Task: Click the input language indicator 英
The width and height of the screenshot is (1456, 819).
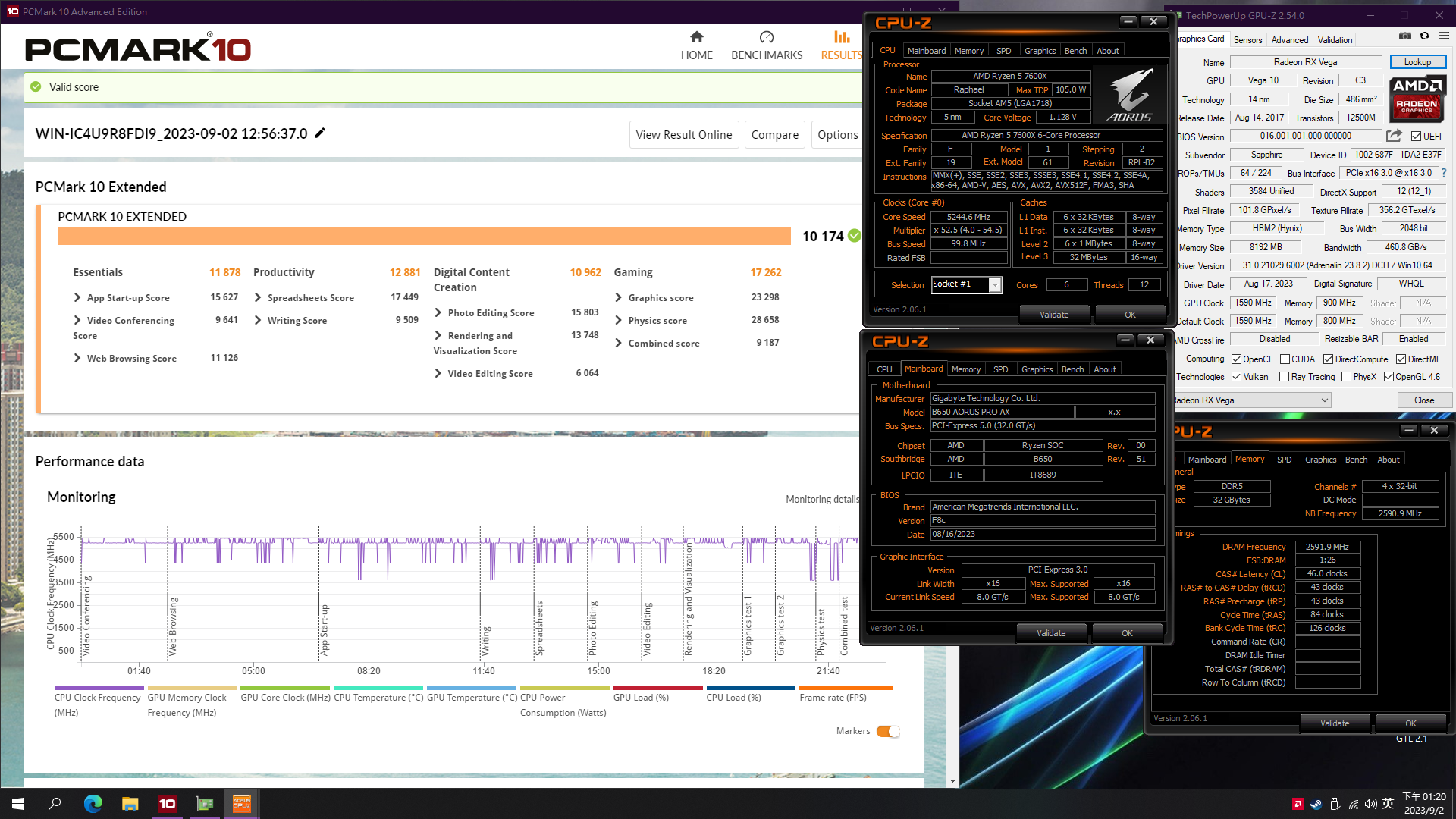Action: pyautogui.click(x=1389, y=804)
